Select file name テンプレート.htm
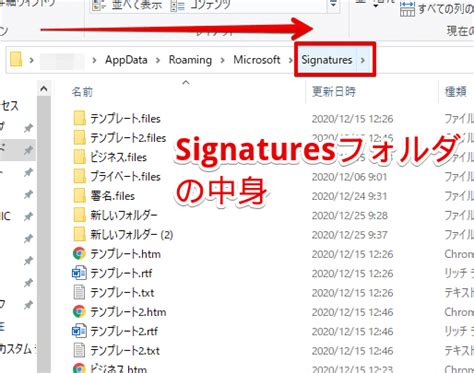Screen dimensions: 474x373 pyautogui.click(x=125, y=254)
